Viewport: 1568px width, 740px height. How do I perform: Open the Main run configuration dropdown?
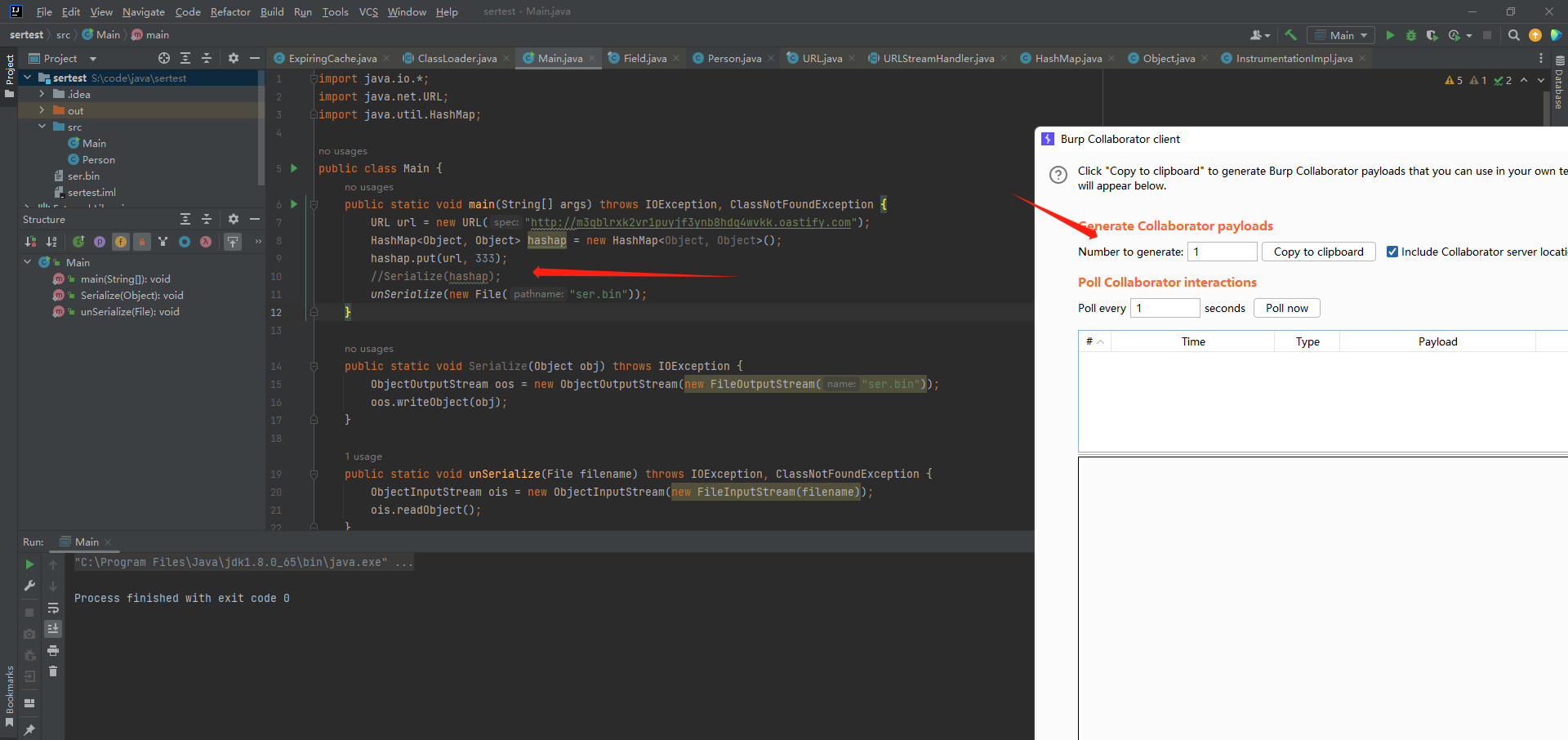1339,35
